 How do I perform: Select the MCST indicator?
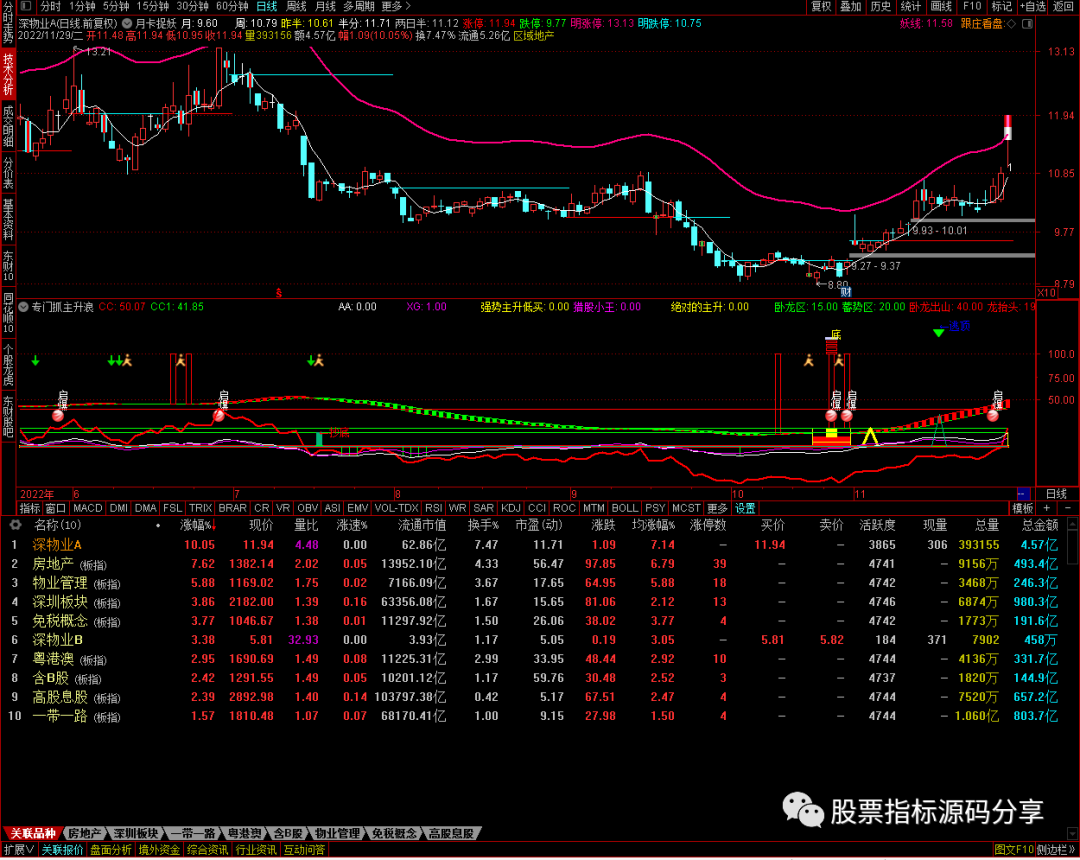point(686,508)
